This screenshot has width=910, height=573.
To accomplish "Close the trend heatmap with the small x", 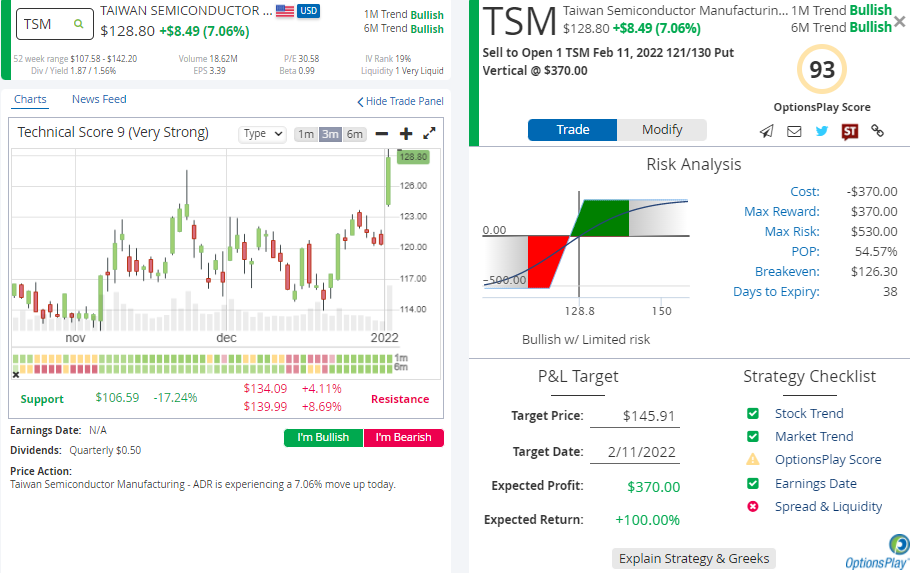I will (x=16, y=375).
